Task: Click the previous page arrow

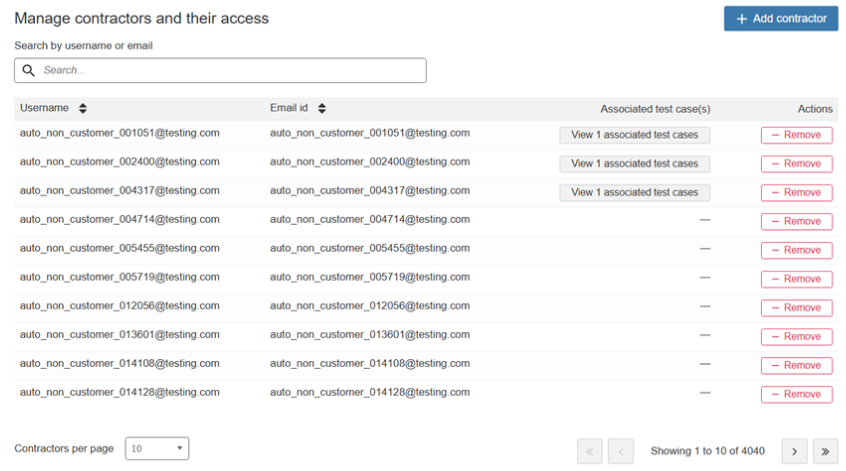Action: pos(620,451)
